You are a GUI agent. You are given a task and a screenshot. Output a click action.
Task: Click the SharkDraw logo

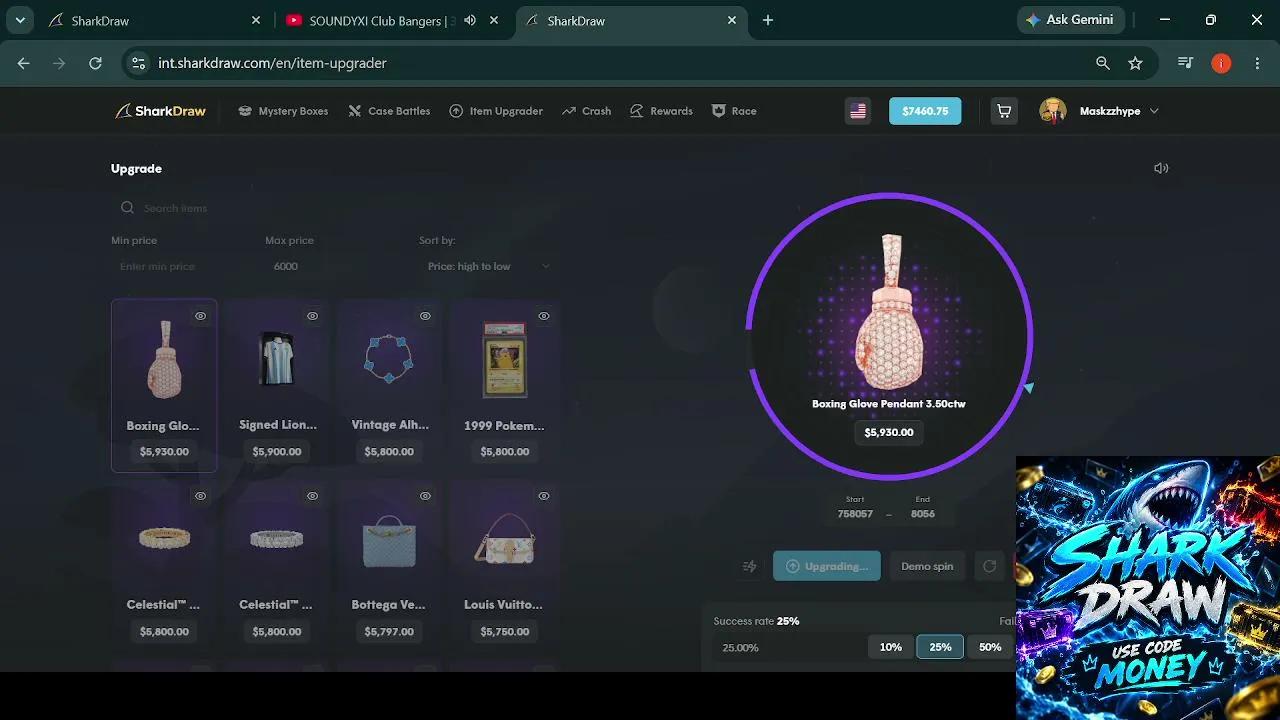(160, 111)
